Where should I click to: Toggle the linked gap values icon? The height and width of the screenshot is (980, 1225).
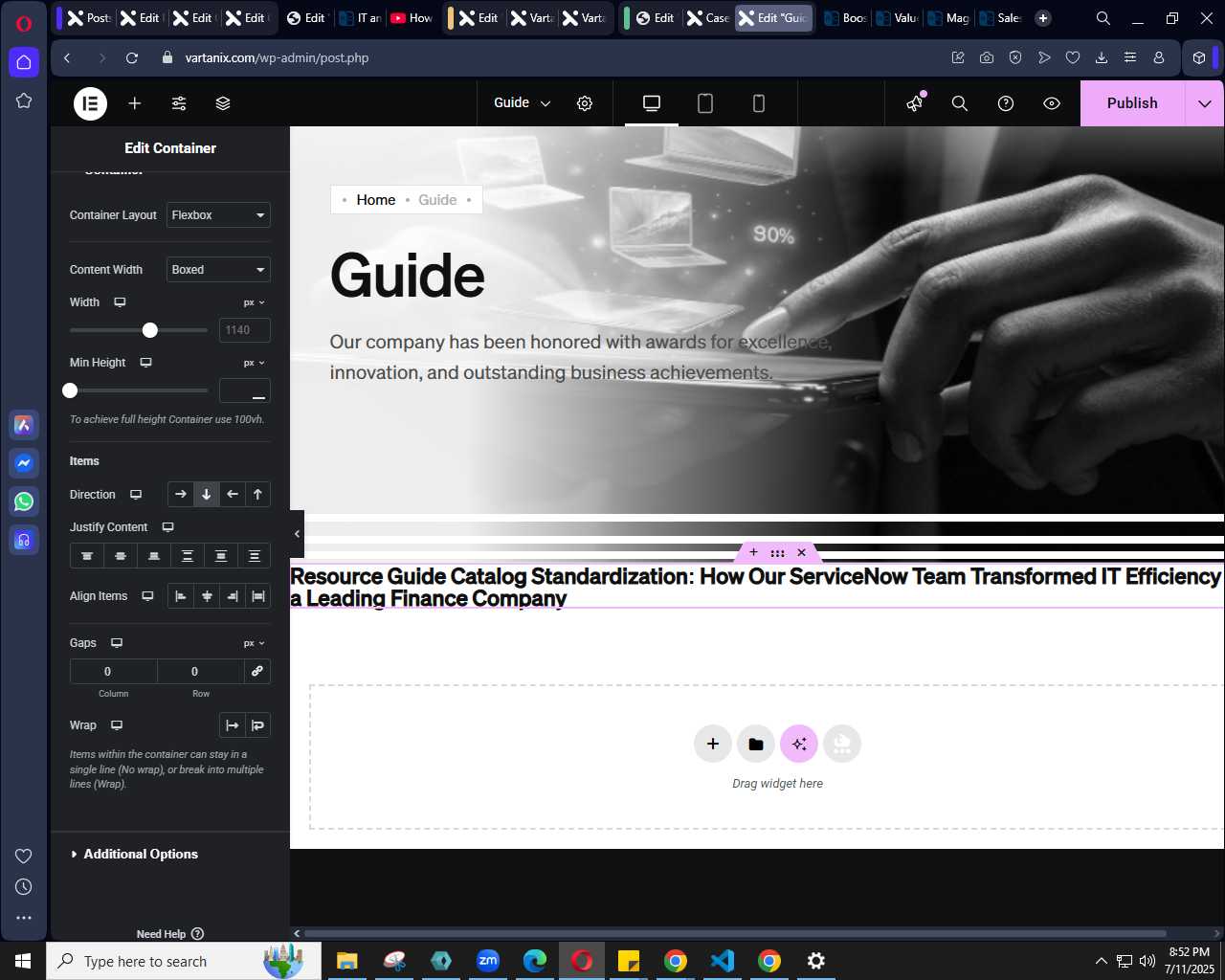click(x=257, y=672)
